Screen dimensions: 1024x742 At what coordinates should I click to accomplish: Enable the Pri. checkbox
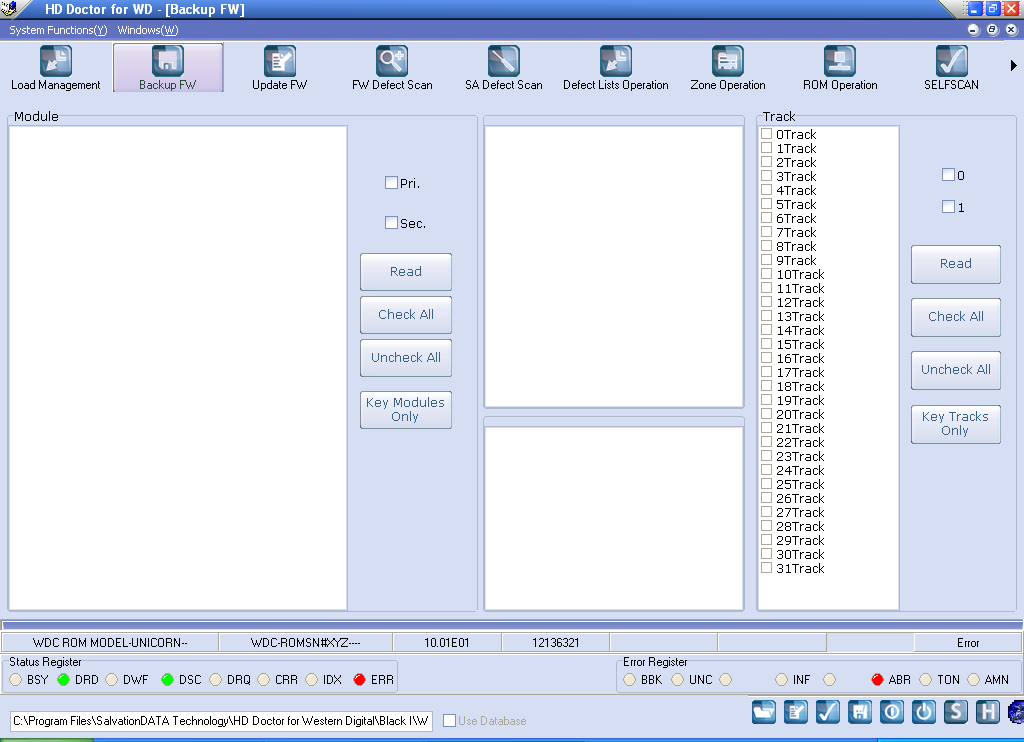(x=391, y=183)
